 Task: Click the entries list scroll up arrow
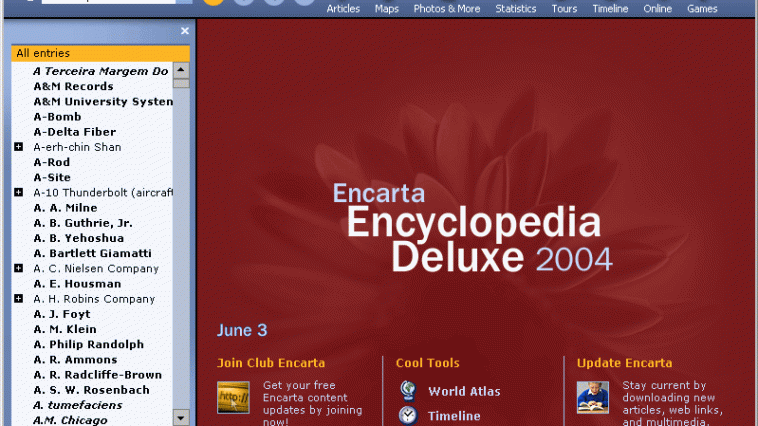pyautogui.click(x=181, y=70)
